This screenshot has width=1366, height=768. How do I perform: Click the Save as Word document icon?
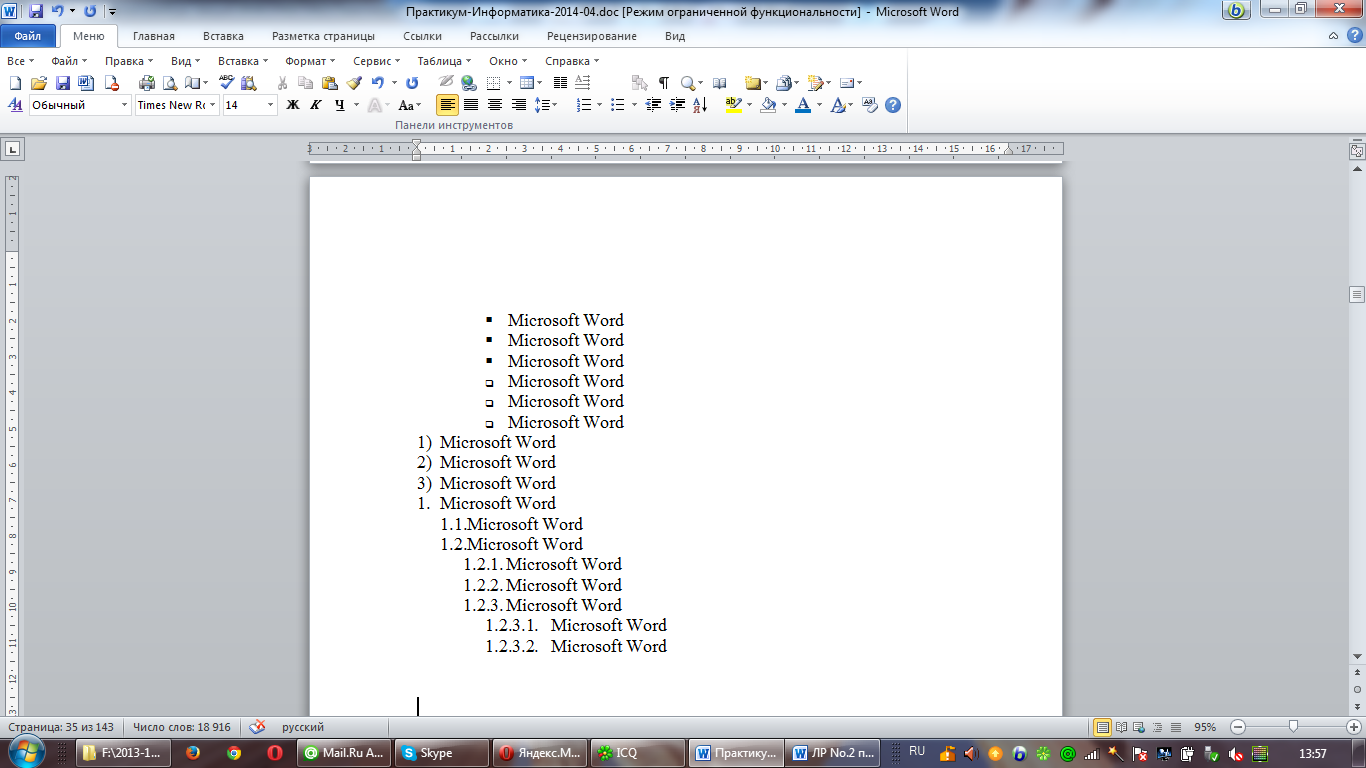click(x=85, y=83)
